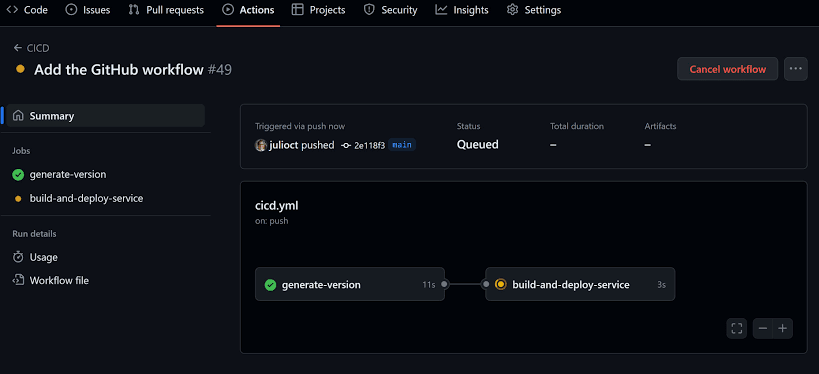Open the three-dots workflow options menu

pyautogui.click(x=795, y=69)
